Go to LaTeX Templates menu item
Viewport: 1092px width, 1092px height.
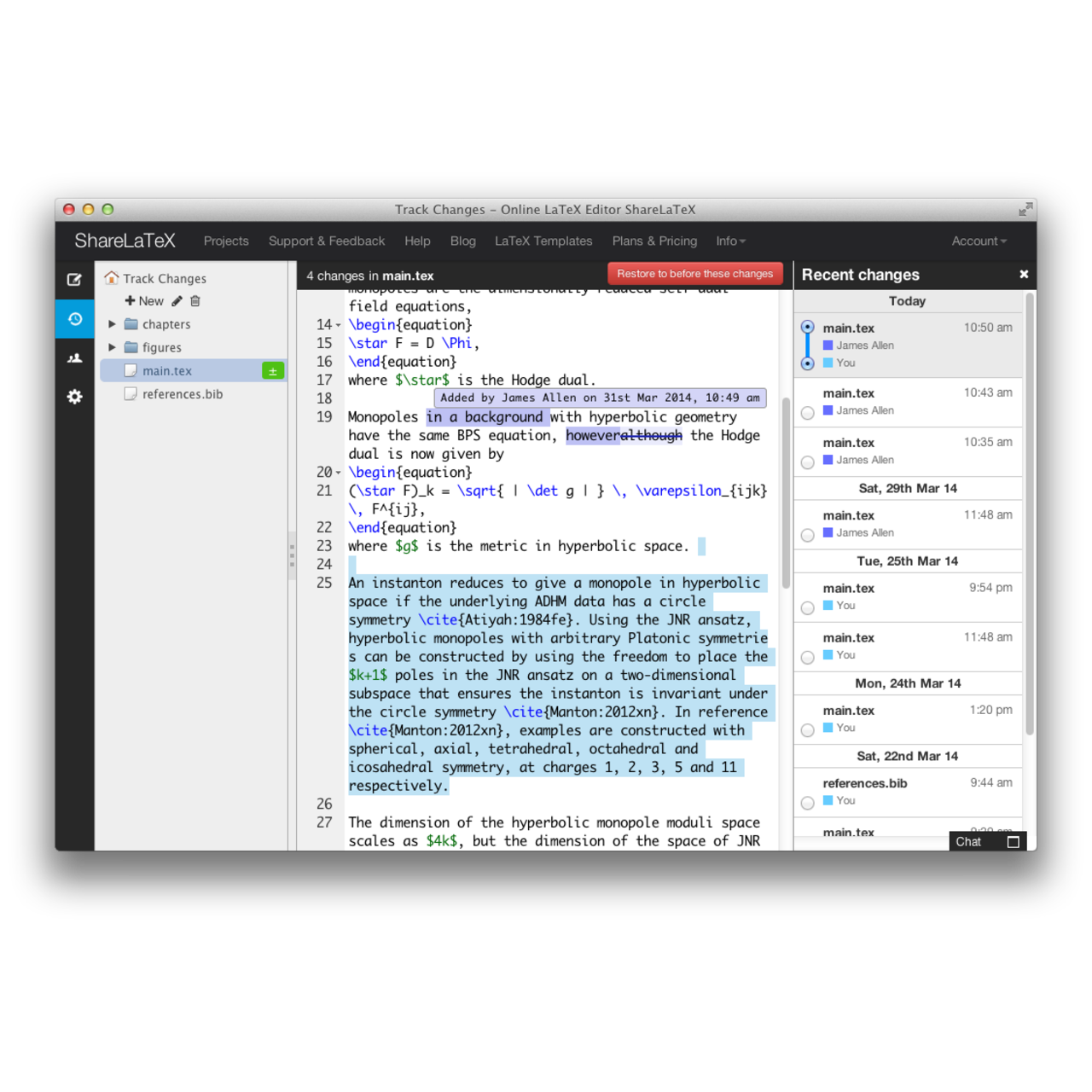click(543, 241)
